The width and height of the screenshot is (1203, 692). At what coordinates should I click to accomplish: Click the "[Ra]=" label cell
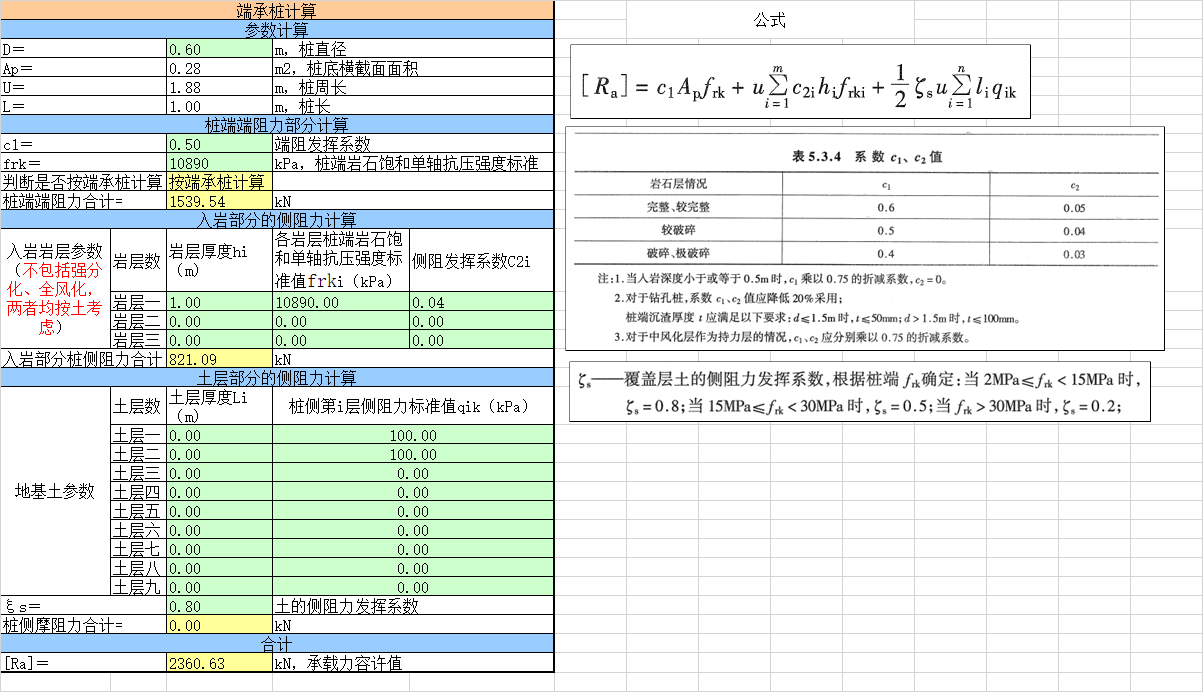[84, 663]
